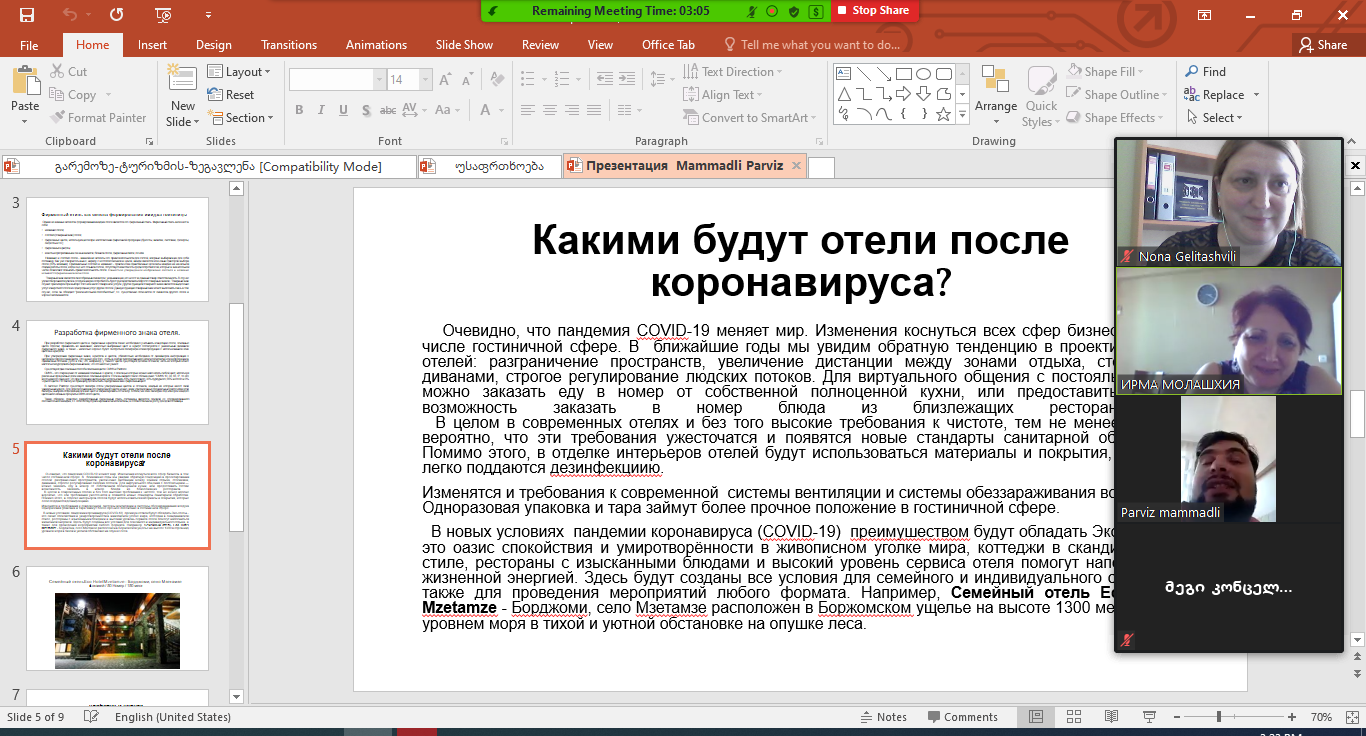Reset the slide layout with the Reset button
The width and height of the screenshot is (1366, 736).
click(x=231, y=95)
